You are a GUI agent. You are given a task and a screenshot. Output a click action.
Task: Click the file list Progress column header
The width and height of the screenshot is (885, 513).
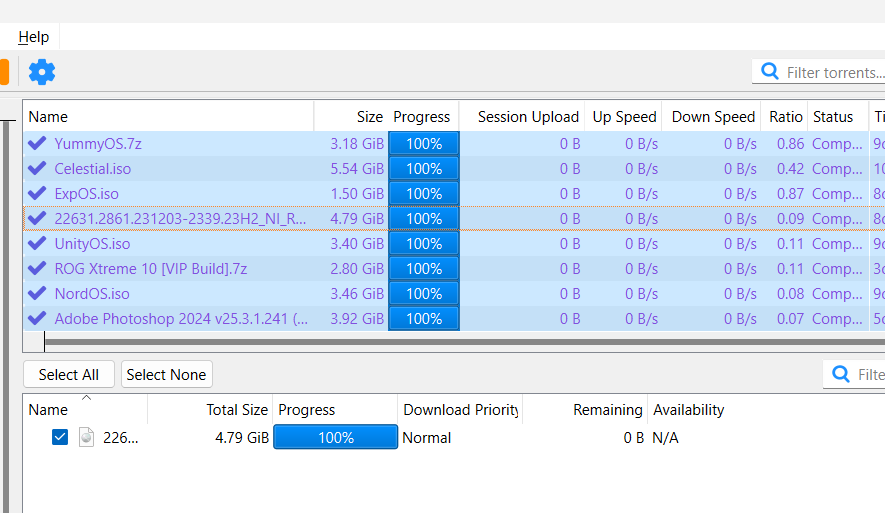click(335, 410)
